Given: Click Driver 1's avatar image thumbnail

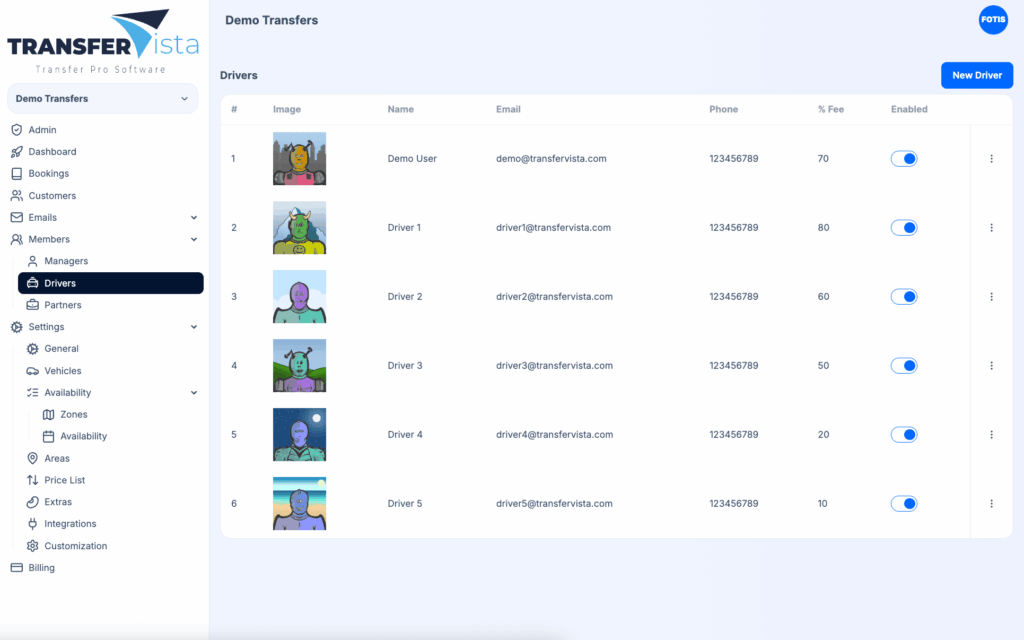Looking at the screenshot, I should click(299, 228).
